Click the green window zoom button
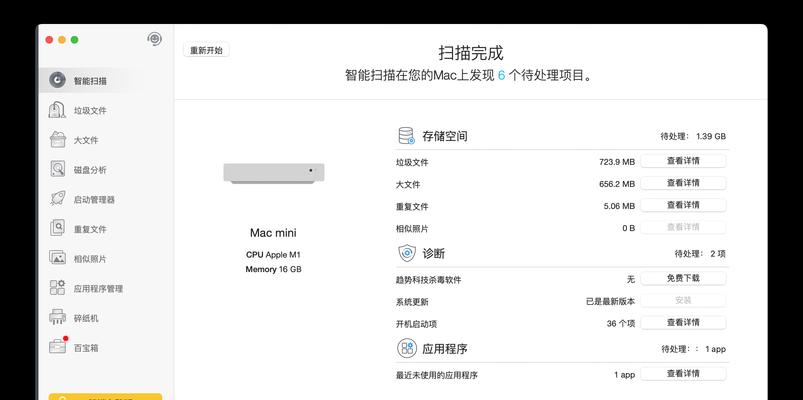The image size is (803, 400). pos(74,39)
